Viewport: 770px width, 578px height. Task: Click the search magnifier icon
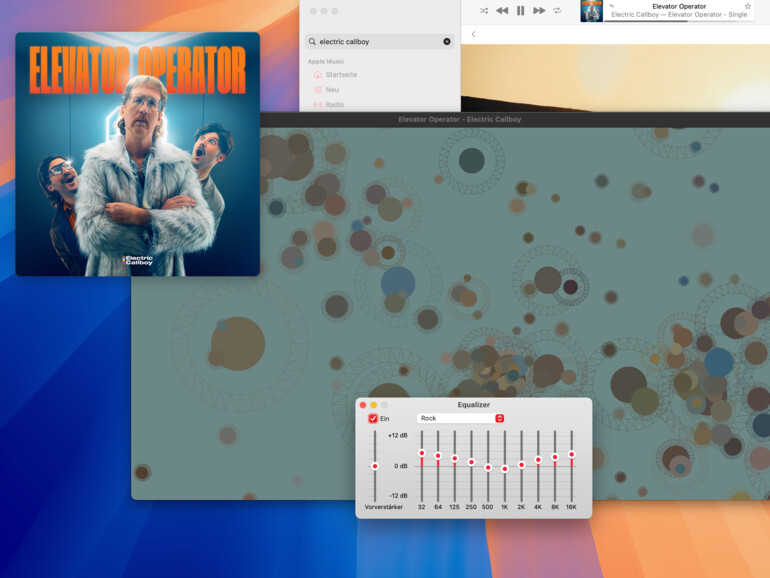[312, 42]
